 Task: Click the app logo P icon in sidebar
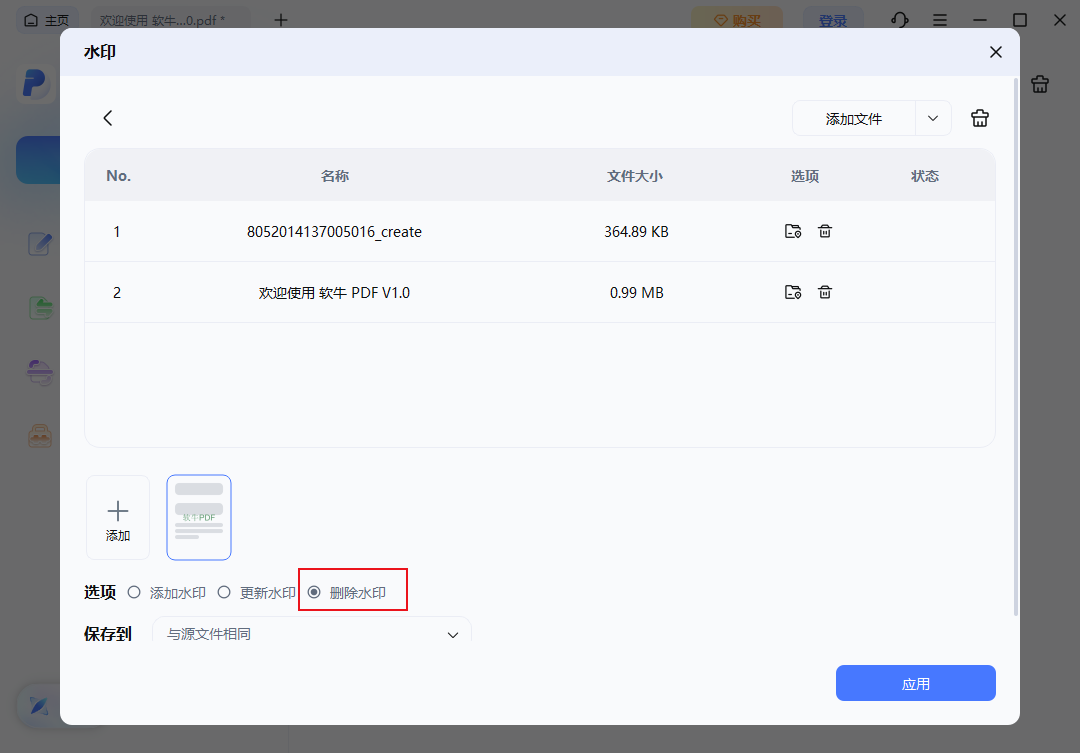pos(35,84)
